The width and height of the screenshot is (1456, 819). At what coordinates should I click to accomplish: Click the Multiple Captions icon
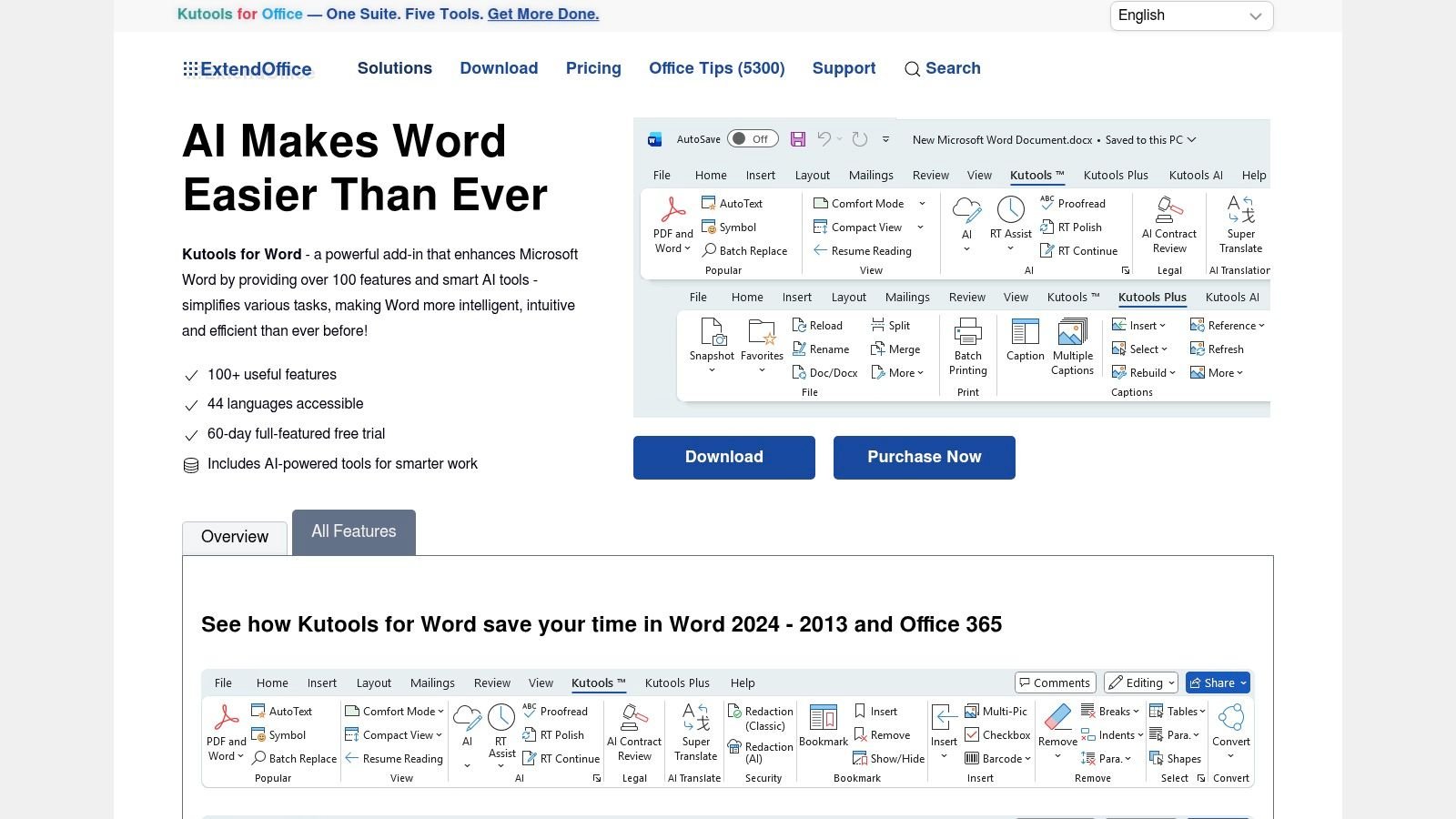(1073, 331)
